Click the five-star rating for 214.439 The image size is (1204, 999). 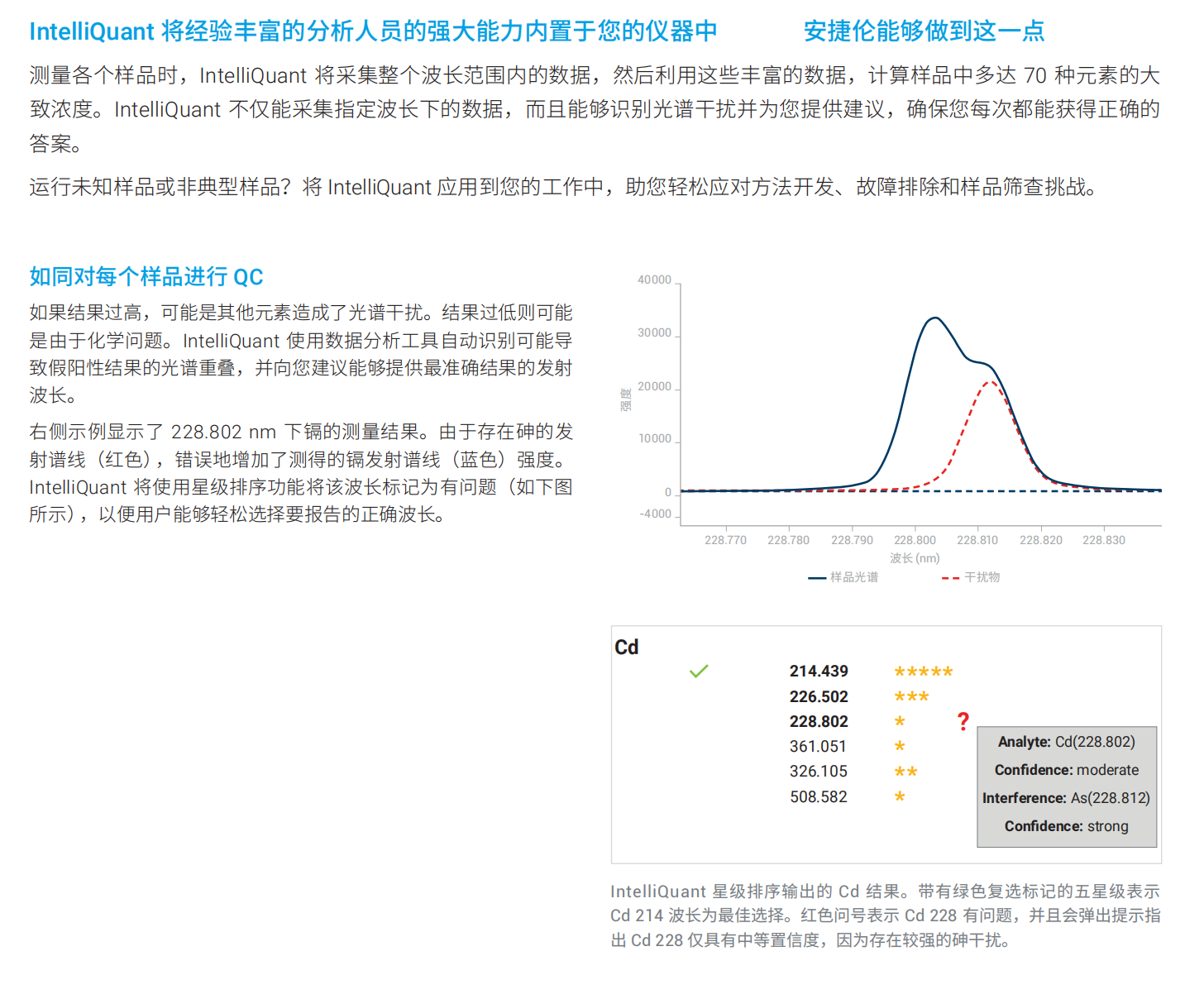(x=924, y=672)
